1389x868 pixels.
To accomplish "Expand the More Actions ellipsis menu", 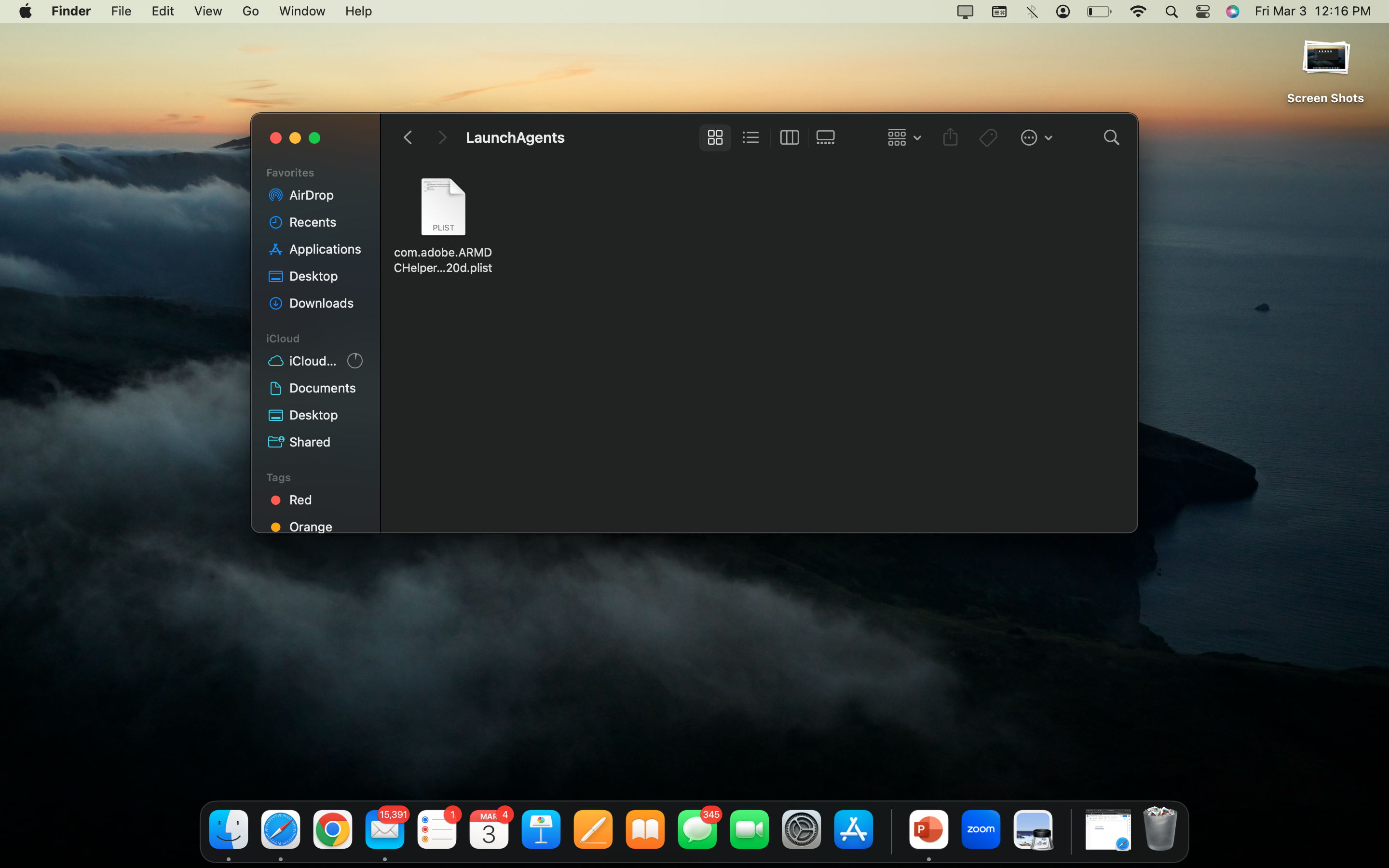I will (x=1035, y=138).
